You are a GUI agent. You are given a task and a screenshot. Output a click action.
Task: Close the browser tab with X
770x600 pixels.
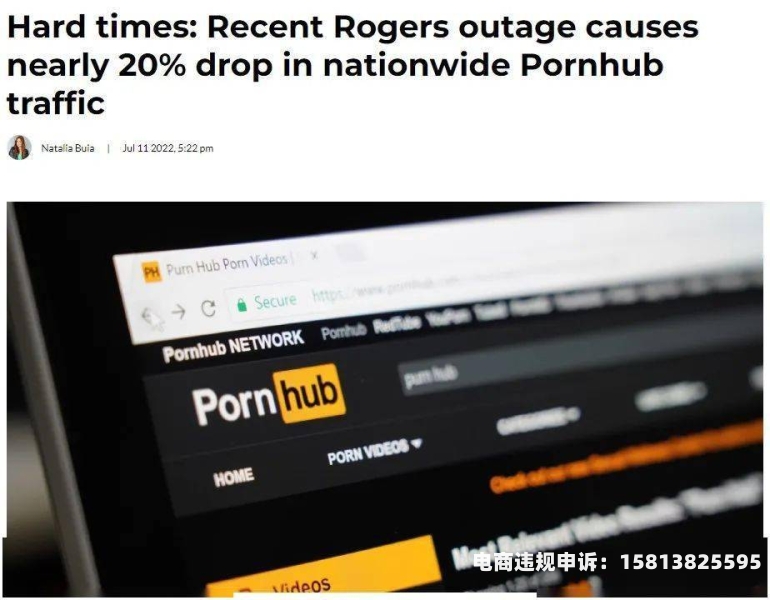[315, 255]
